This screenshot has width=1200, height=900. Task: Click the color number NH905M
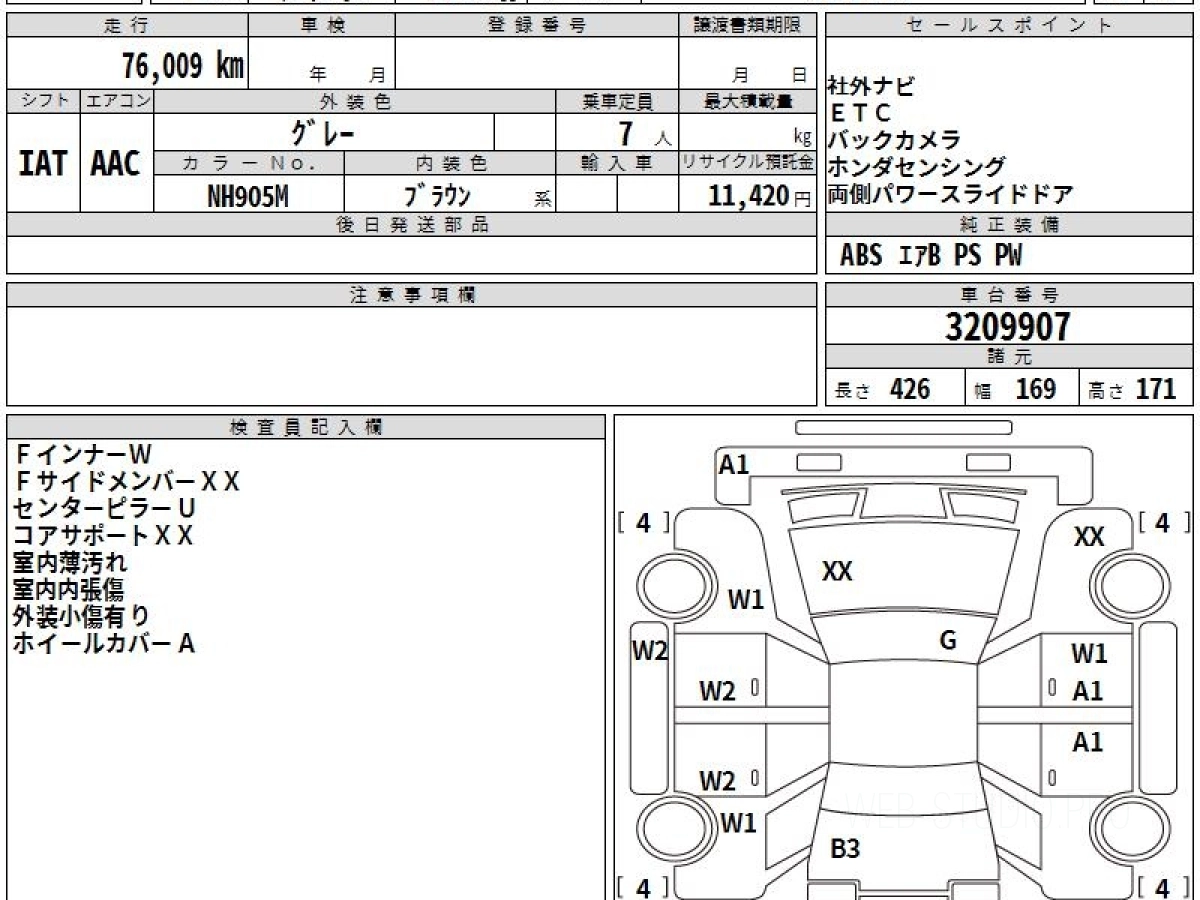click(x=247, y=197)
